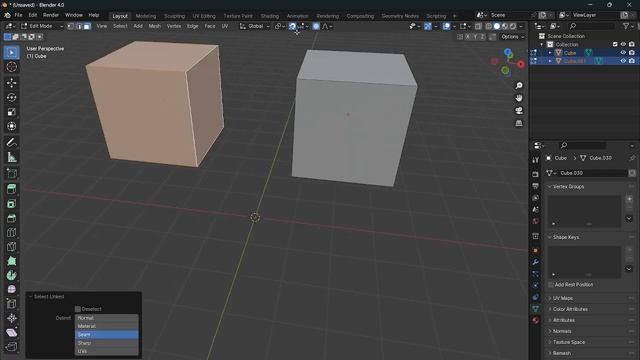Switch to the Modeling workspace tab
Viewport: 640px width, 360px height.
(x=146, y=16)
